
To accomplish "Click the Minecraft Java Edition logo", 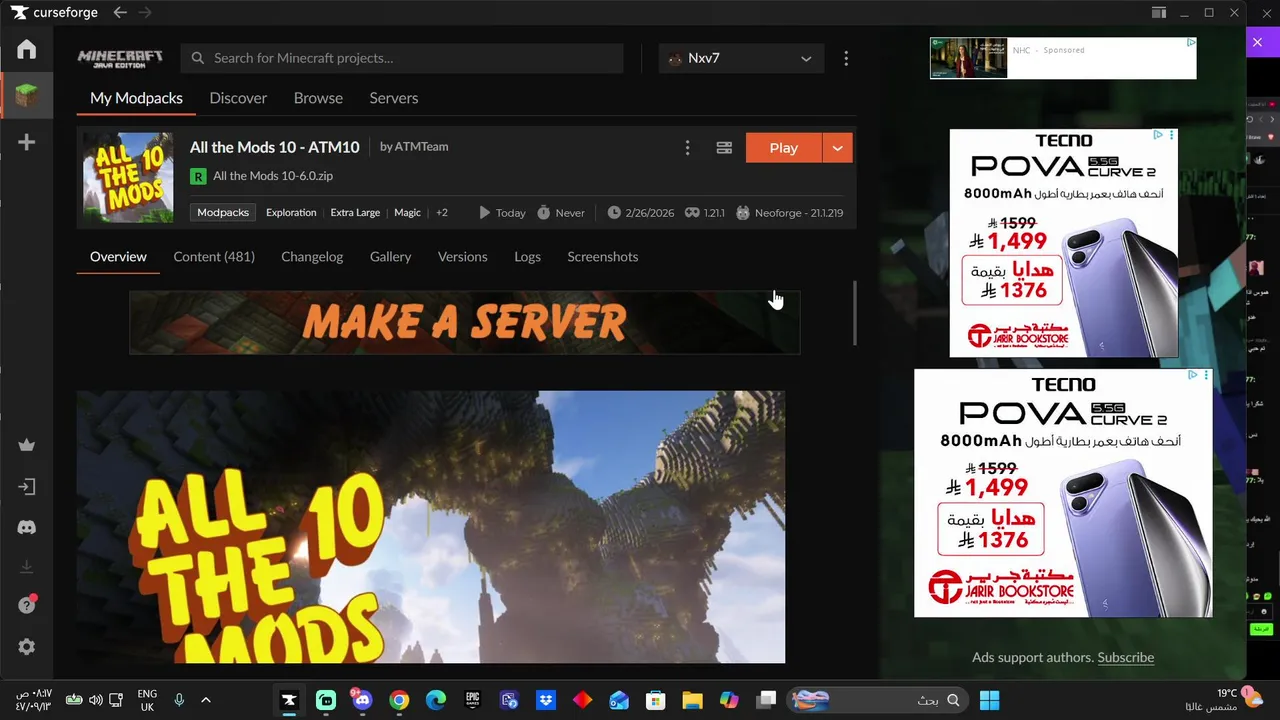I will (120, 58).
